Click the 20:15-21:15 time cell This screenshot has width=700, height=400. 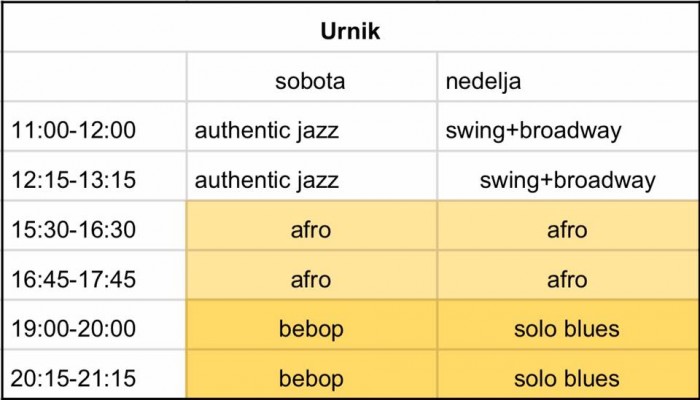pos(95,374)
